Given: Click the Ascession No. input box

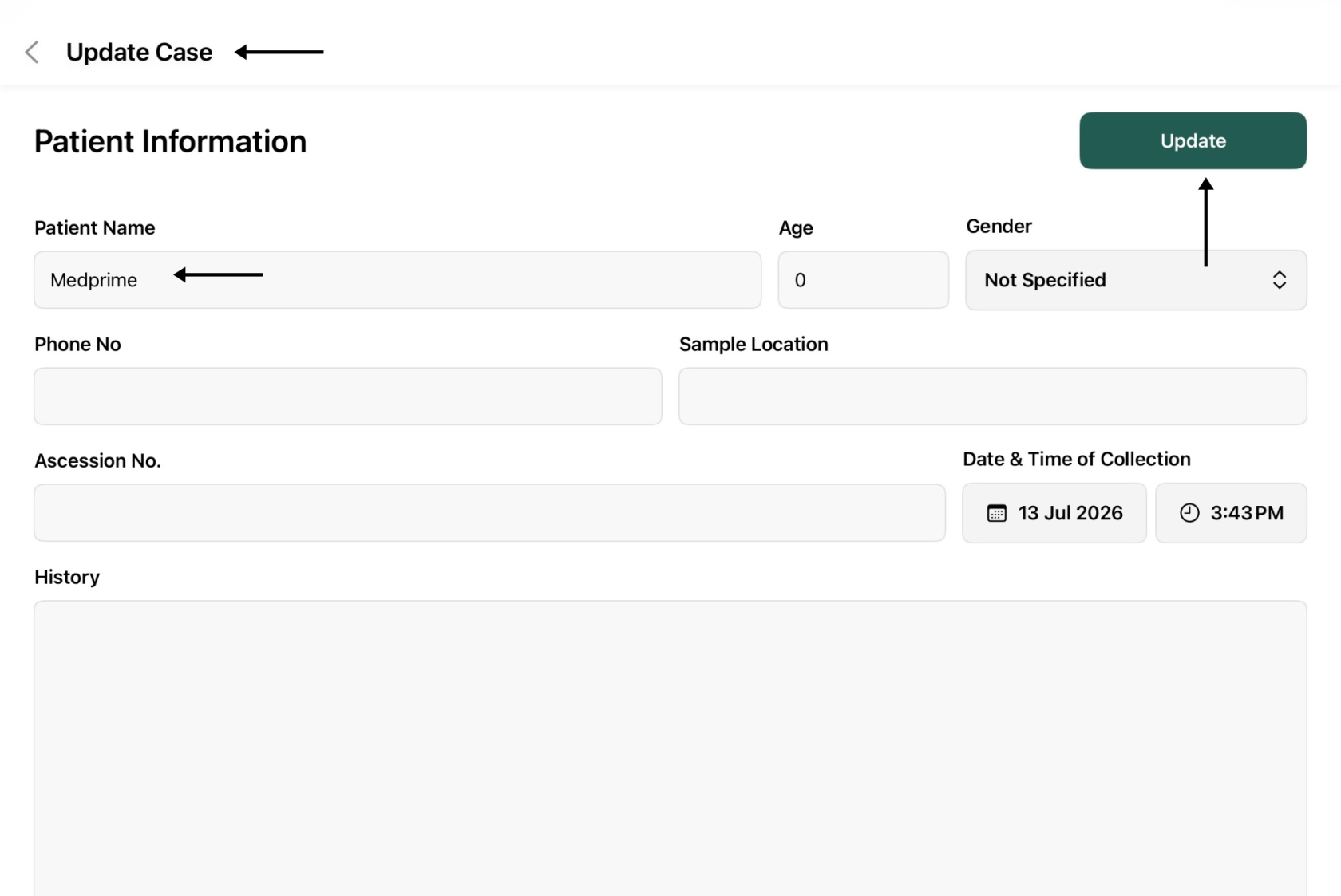Looking at the screenshot, I should [x=489, y=513].
